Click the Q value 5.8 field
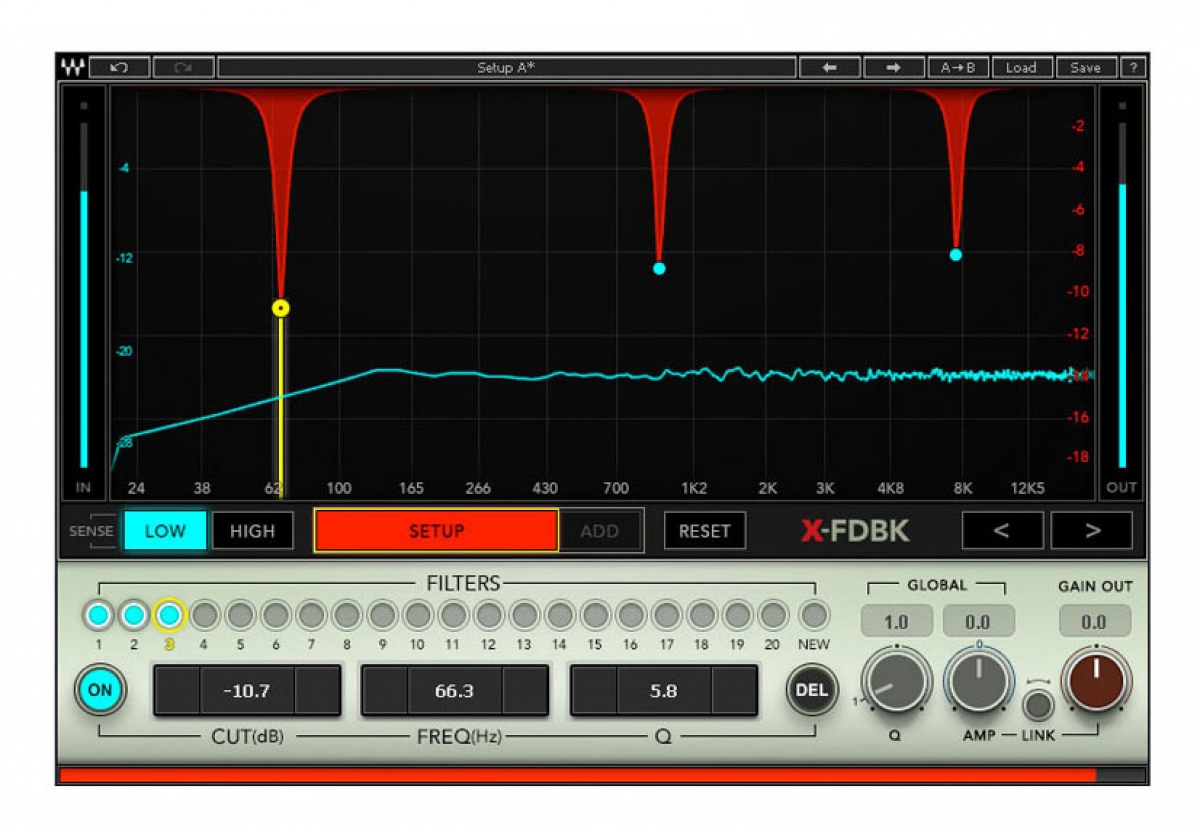The height and width of the screenshot is (831, 1200). point(664,690)
